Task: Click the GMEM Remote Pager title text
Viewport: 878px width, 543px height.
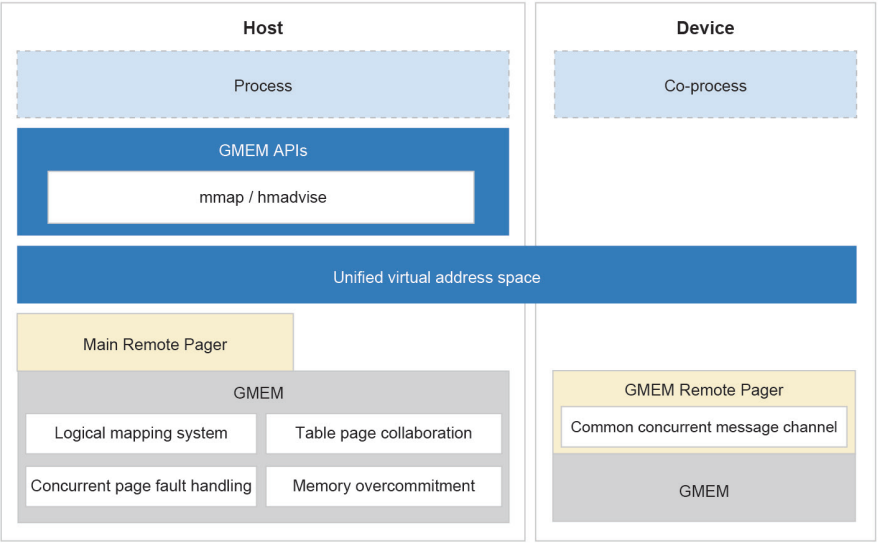Action: [x=704, y=390]
